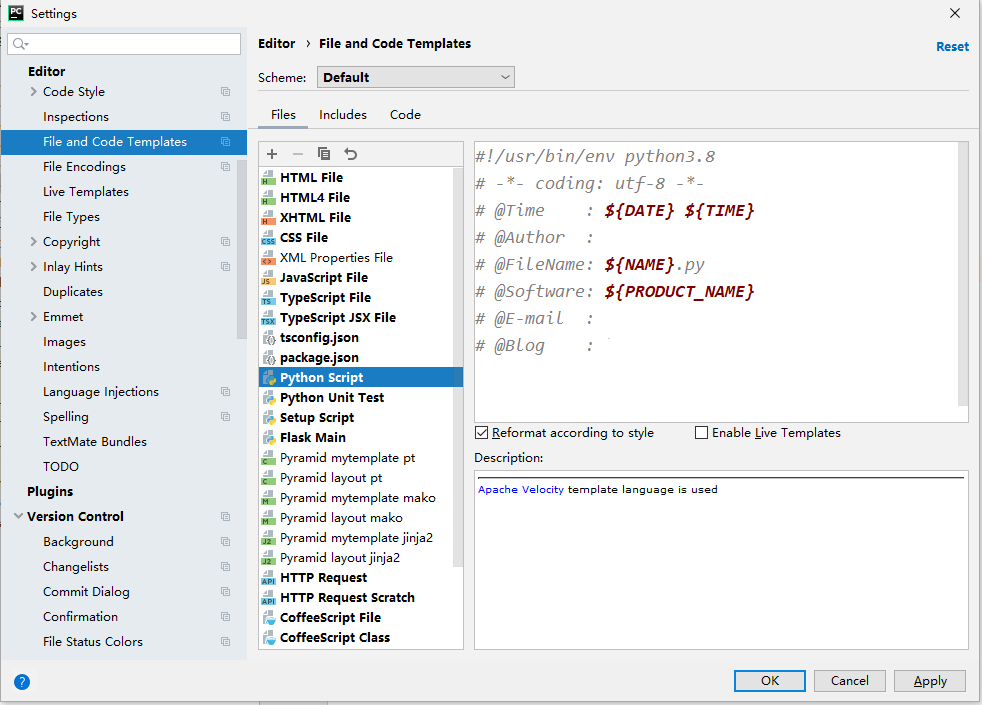This screenshot has height=705, width=982.
Task: Open Live Templates settings page
Action: click(x=86, y=192)
